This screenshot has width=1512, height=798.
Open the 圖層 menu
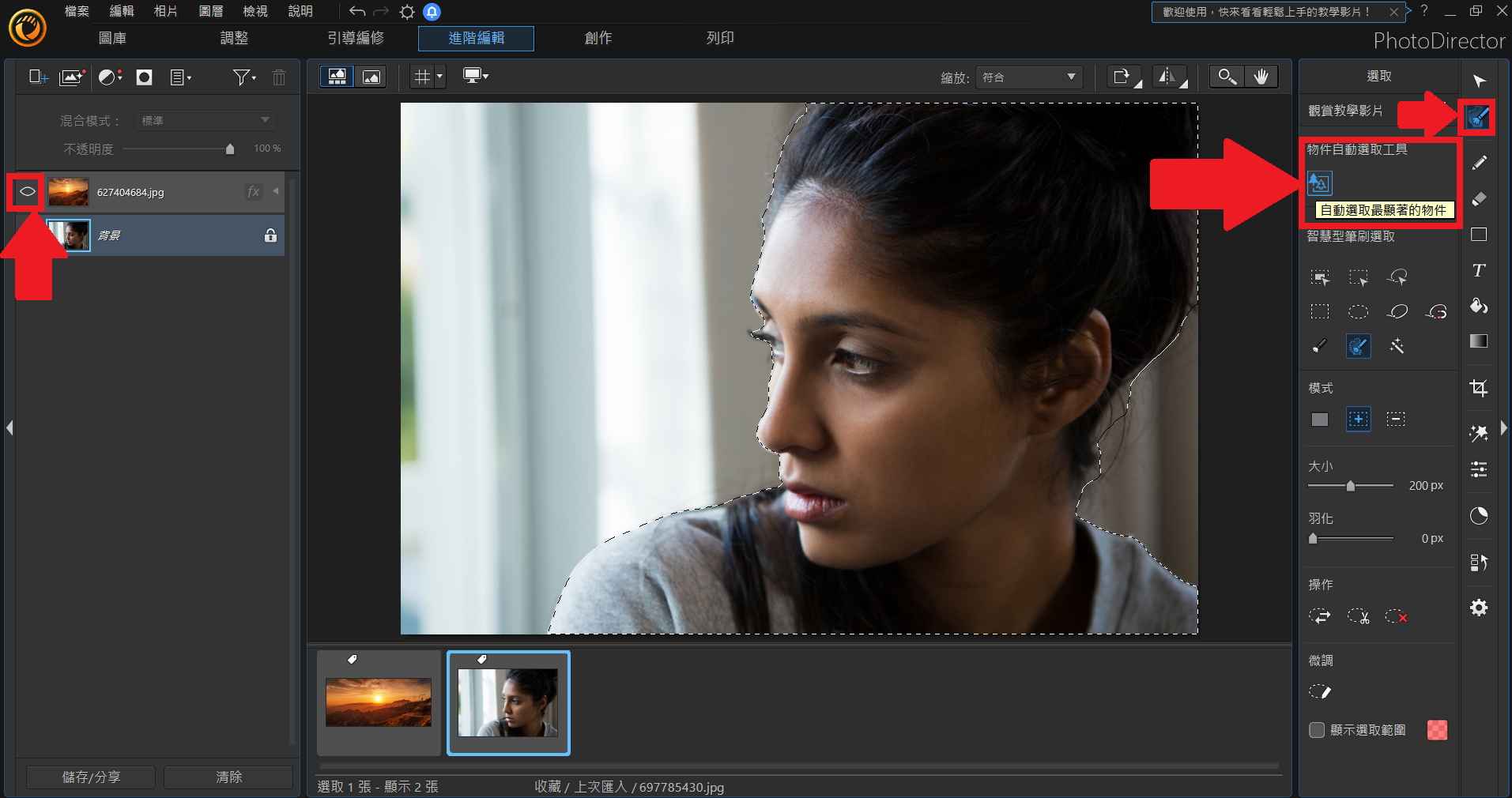(210, 11)
